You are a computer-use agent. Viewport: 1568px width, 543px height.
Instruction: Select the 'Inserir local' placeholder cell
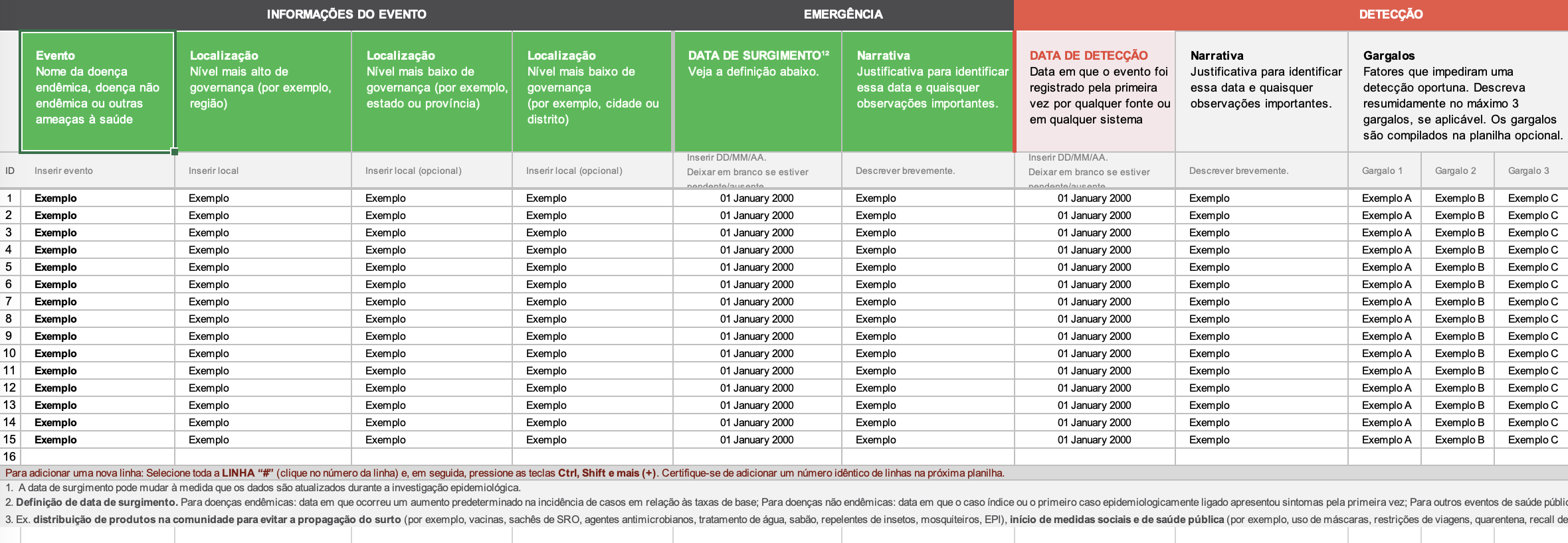coord(262,171)
